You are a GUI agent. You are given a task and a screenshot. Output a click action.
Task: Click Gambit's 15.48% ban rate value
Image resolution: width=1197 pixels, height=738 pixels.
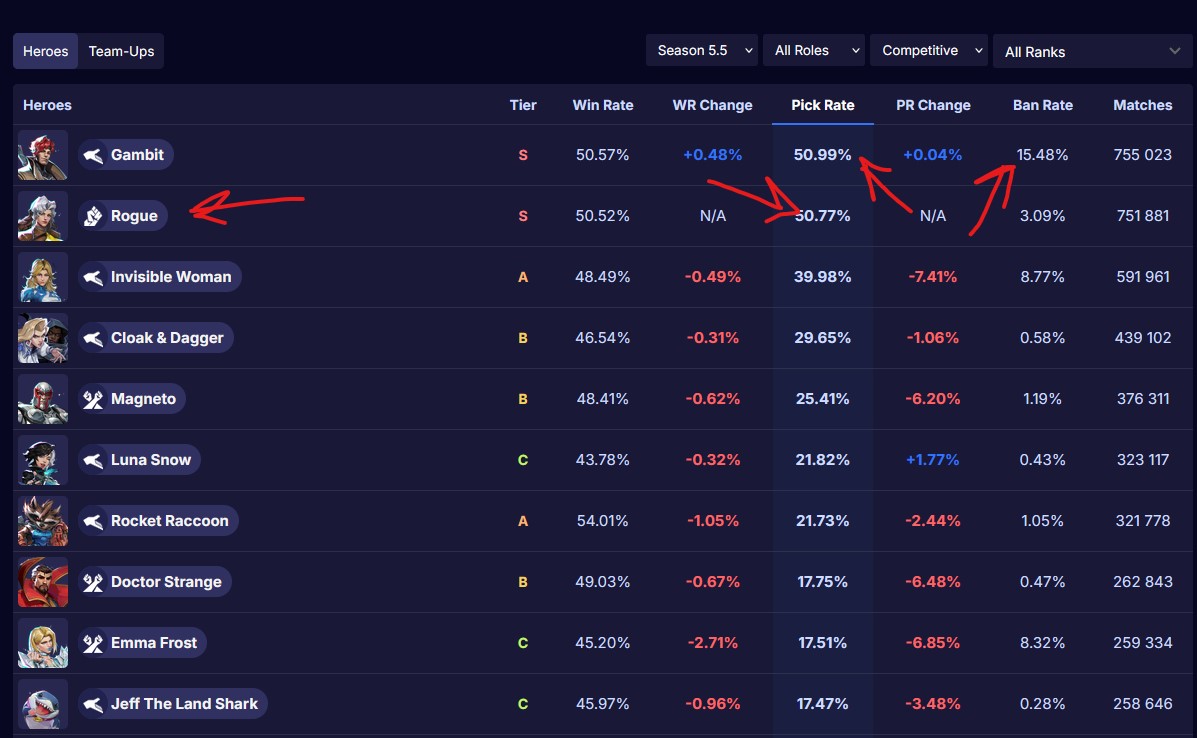[1042, 155]
